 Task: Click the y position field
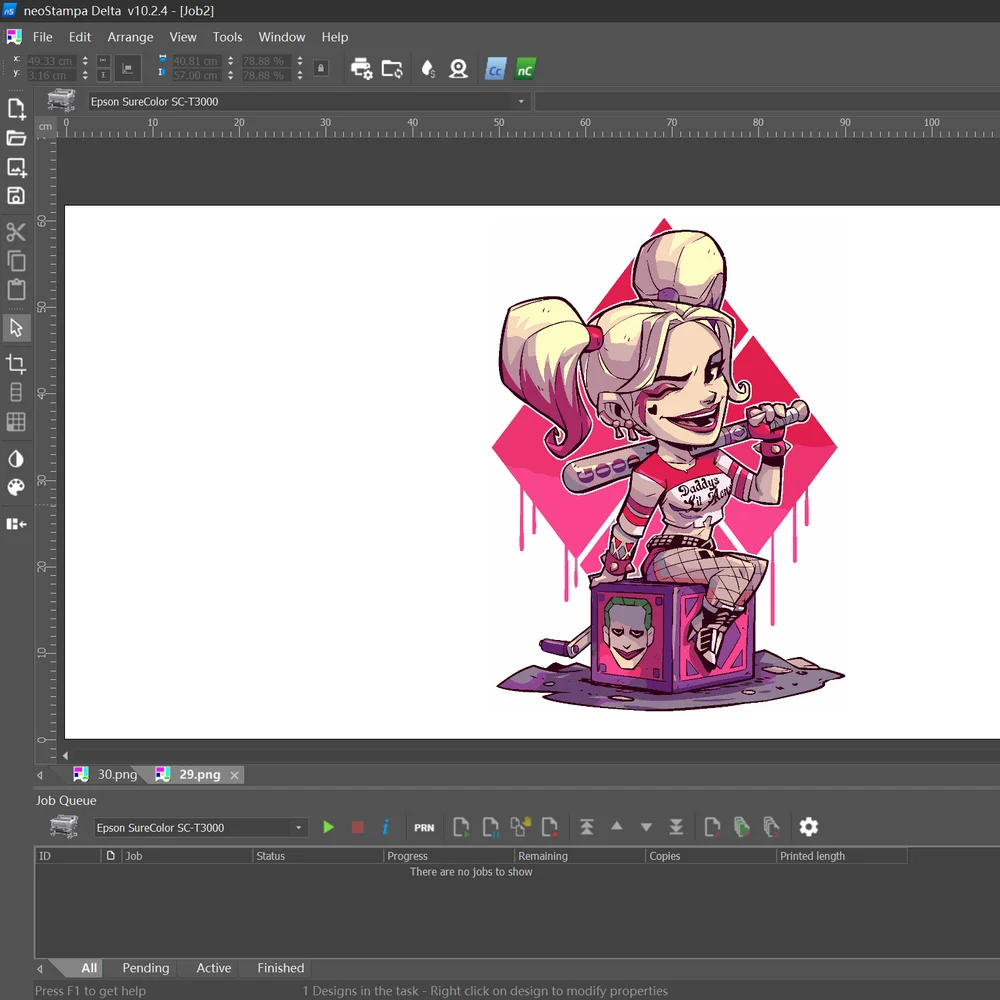[x=51, y=75]
